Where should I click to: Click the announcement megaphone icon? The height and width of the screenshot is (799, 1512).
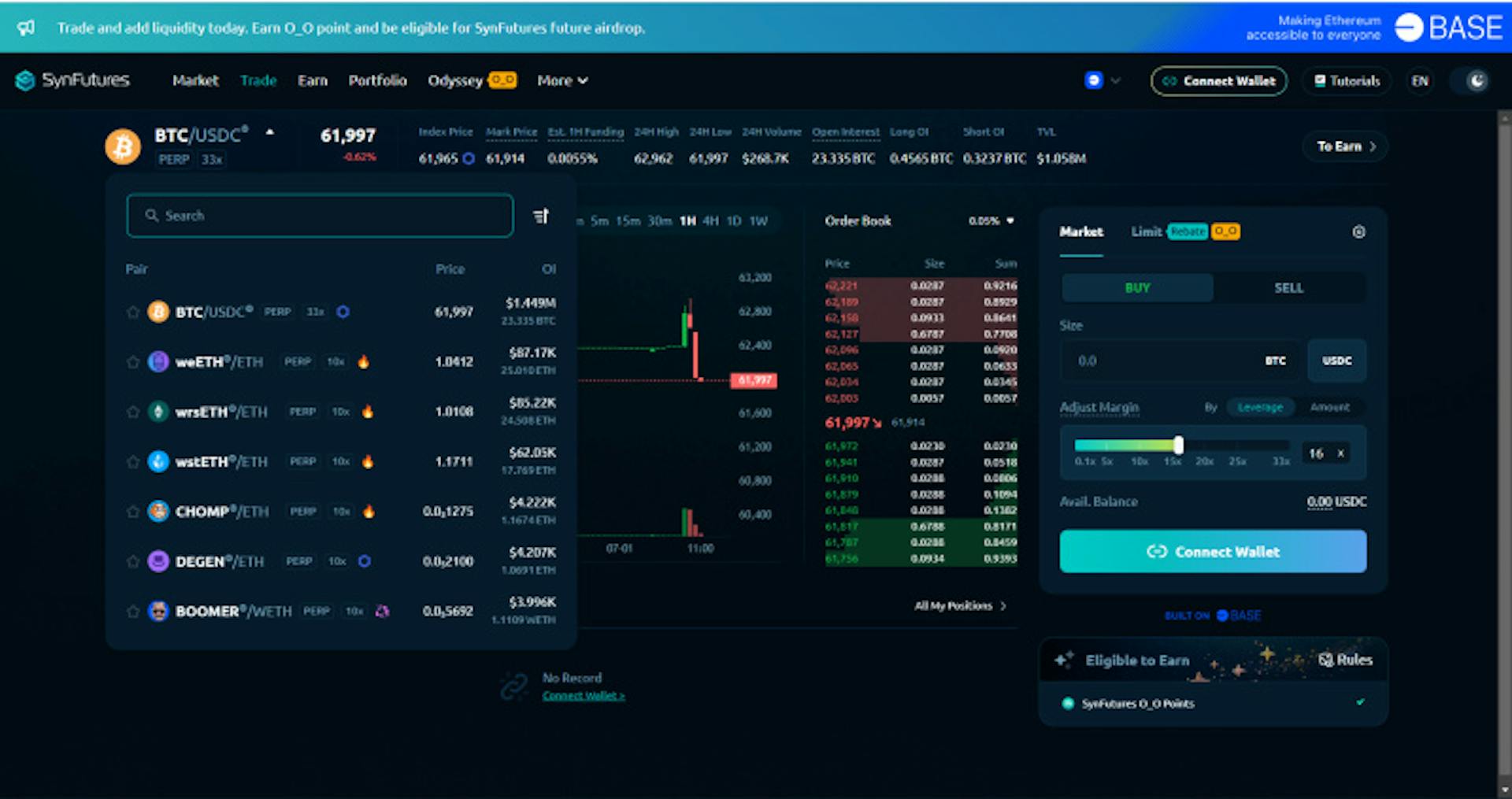coord(26,28)
